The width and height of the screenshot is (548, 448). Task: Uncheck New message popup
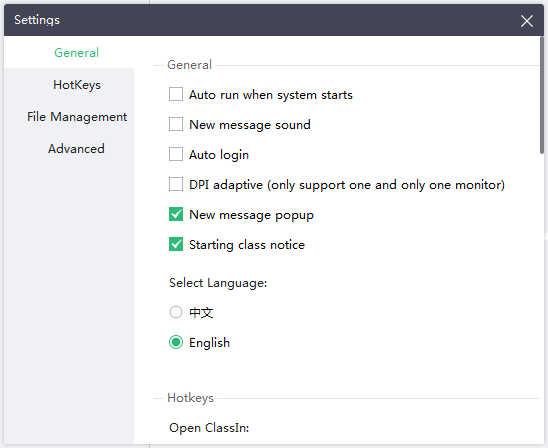(x=176, y=214)
